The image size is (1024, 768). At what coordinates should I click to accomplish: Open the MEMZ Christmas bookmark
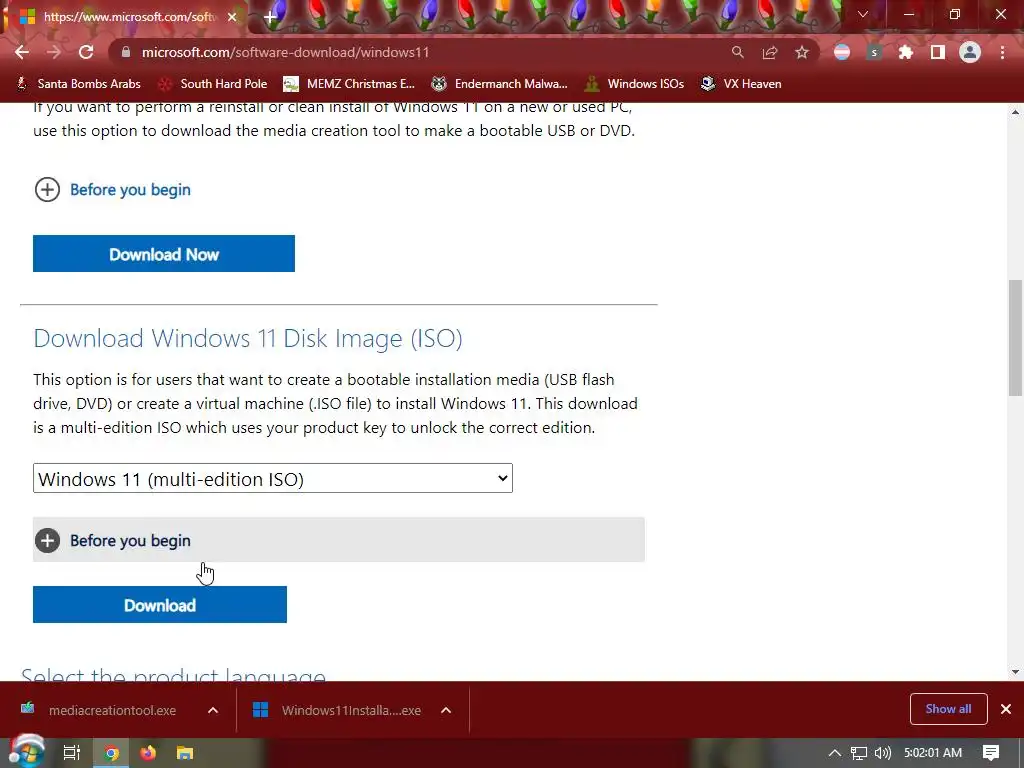click(x=349, y=84)
